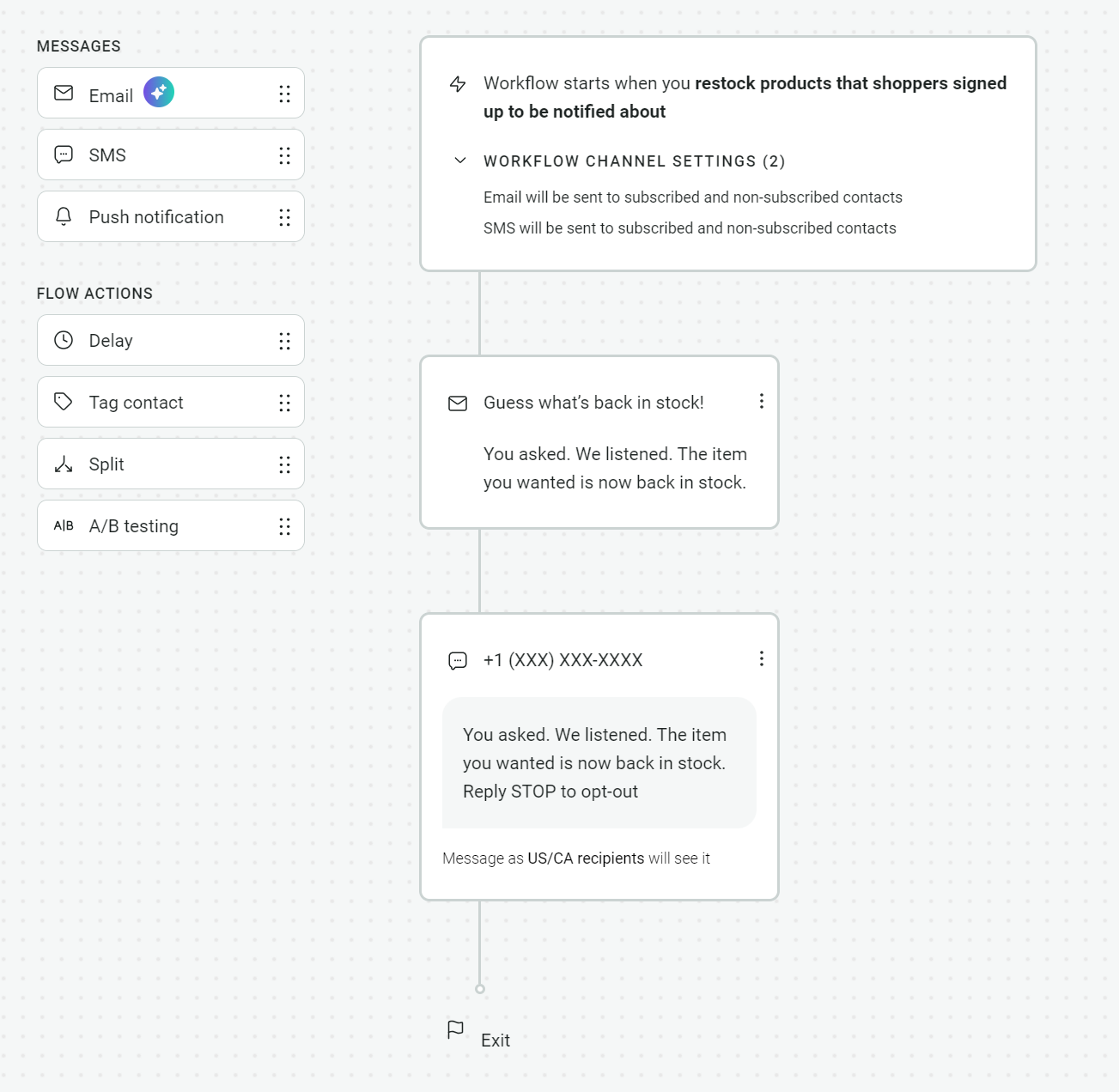Open the 'Guess what's back in stock!' email card

[599, 442]
